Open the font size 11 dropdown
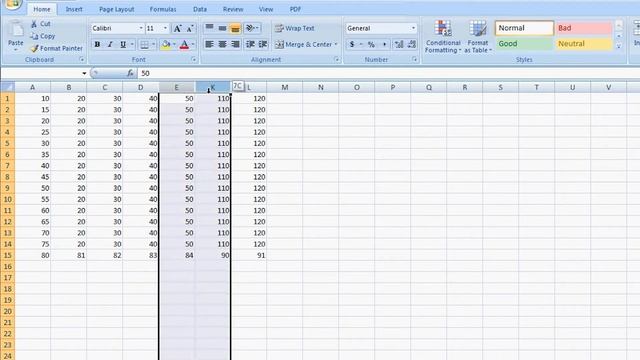640x360 pixels. [x=165, y=28]
